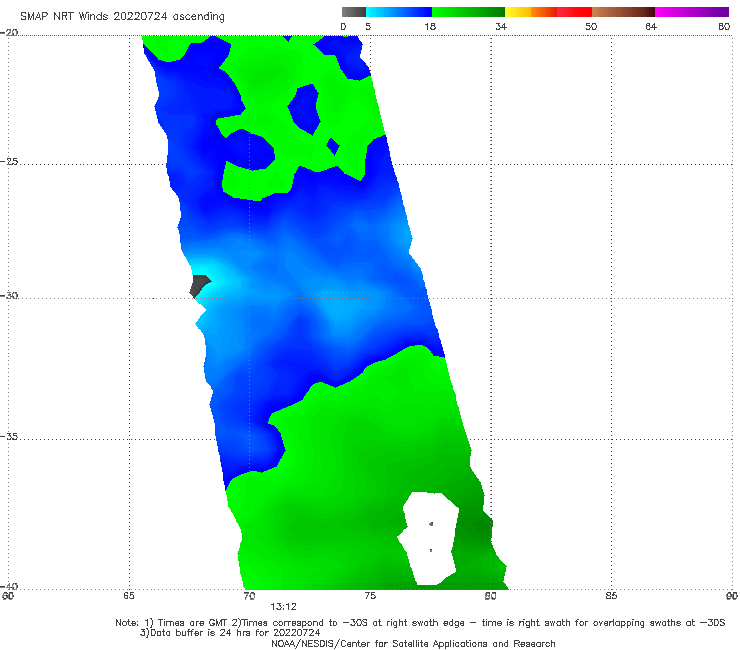Click the brown 50-64 color bar segment
Screen dimensions: 740x650
[623, 12]
